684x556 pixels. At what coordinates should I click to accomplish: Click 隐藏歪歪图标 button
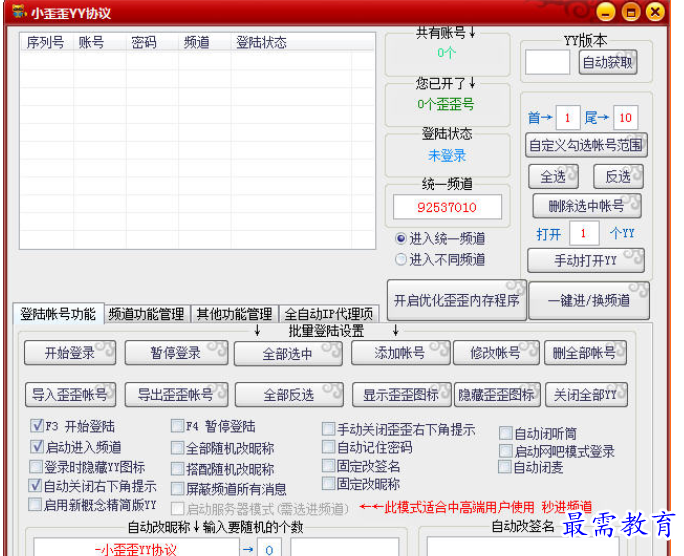(x=497, y=395)
